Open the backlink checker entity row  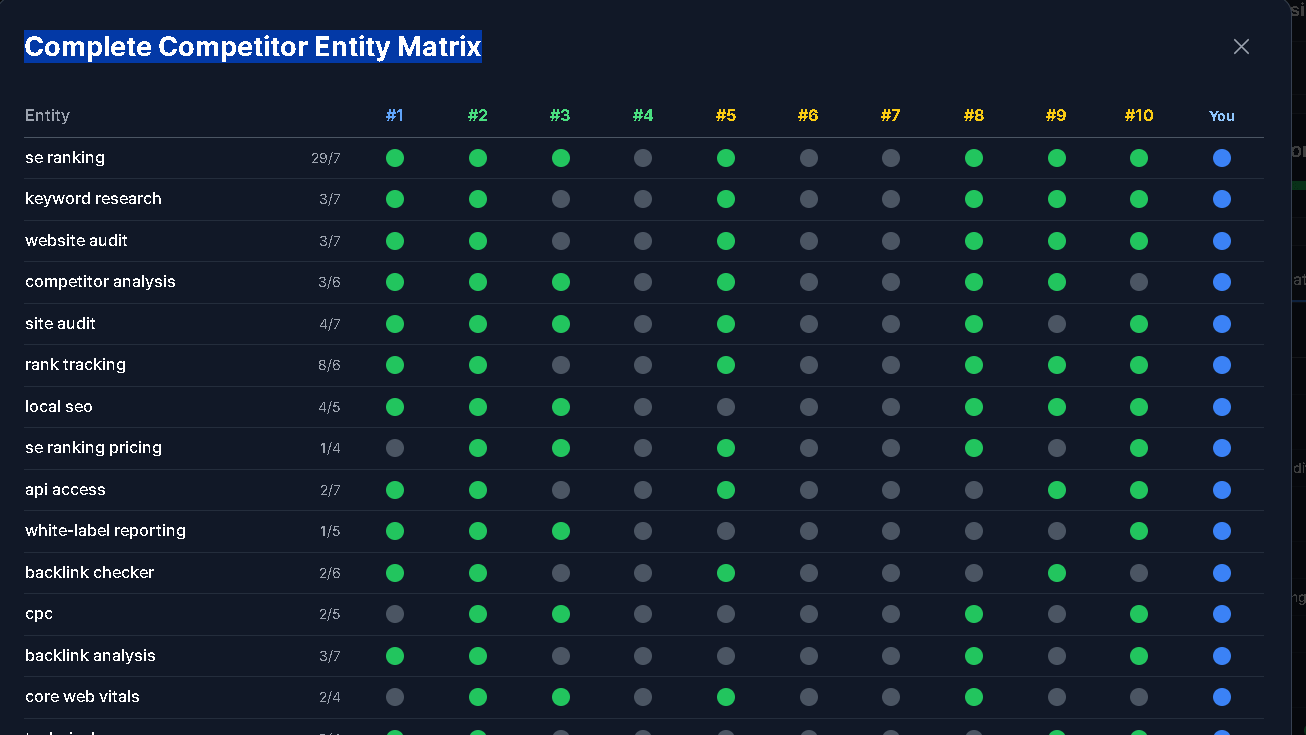point(89,573)
